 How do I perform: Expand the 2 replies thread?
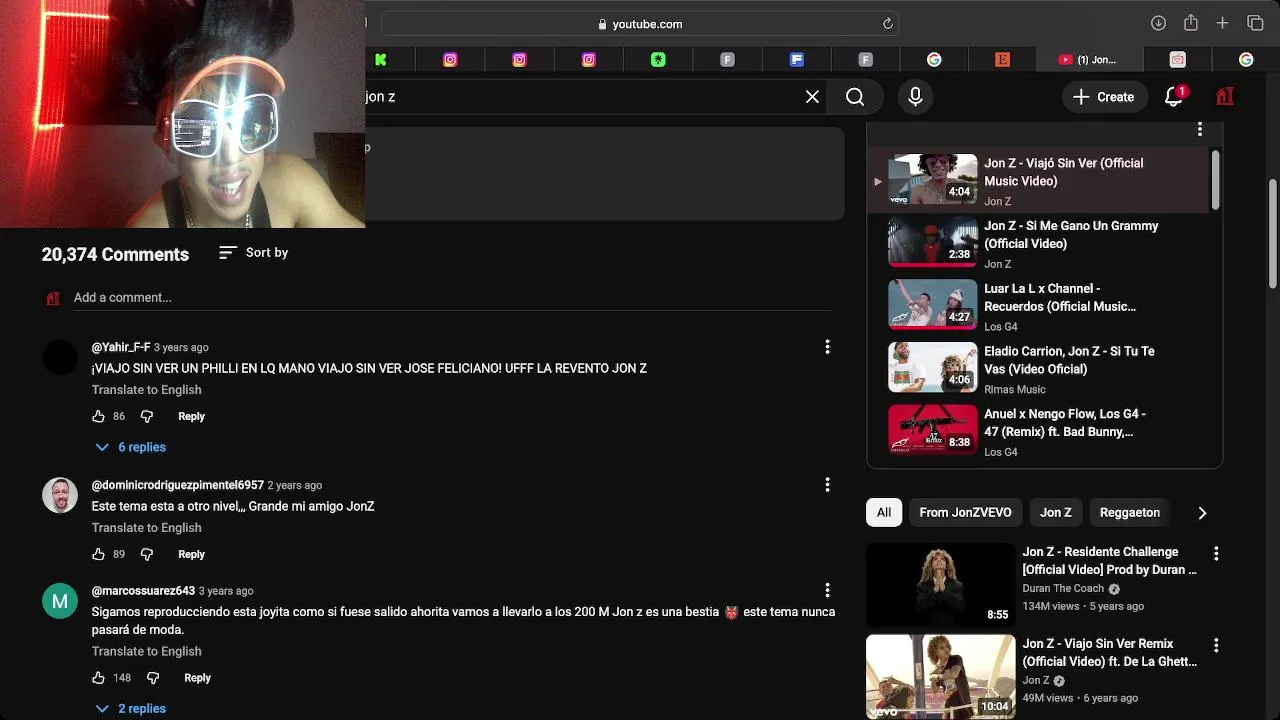(x=130, y=708)
